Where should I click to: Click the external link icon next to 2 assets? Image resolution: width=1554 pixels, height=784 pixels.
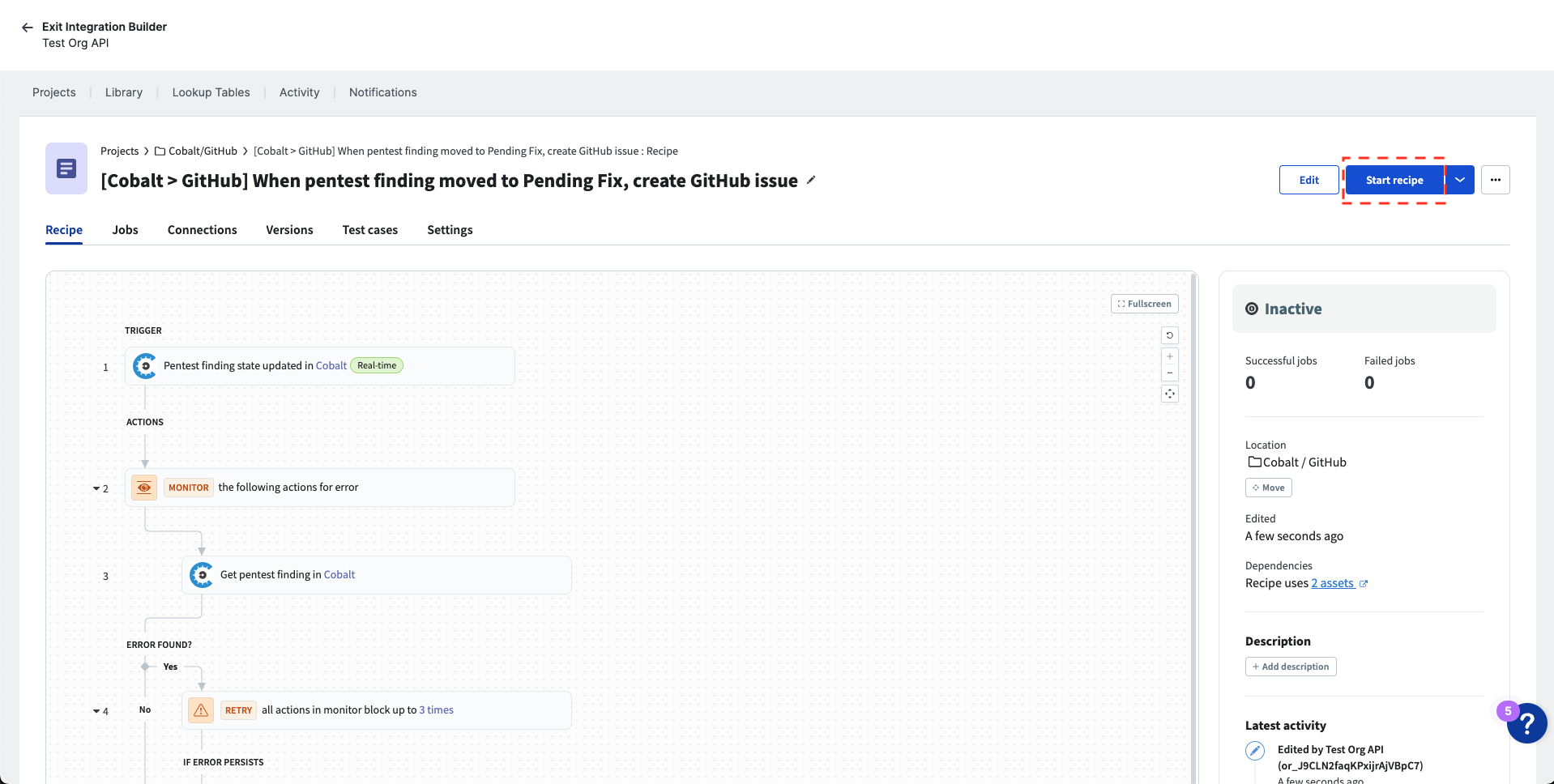(x=1364, y=584)
